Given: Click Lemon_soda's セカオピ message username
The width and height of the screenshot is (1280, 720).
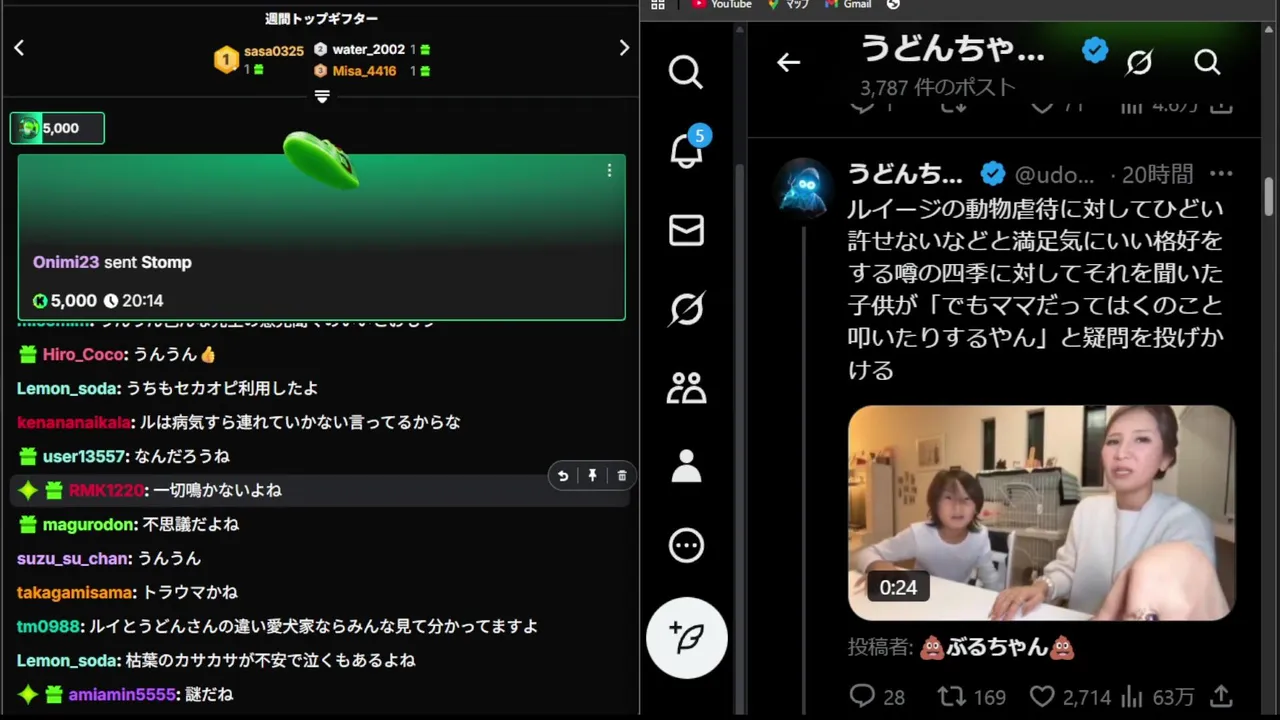Looking at the screenshot, I should click(67, 389).
